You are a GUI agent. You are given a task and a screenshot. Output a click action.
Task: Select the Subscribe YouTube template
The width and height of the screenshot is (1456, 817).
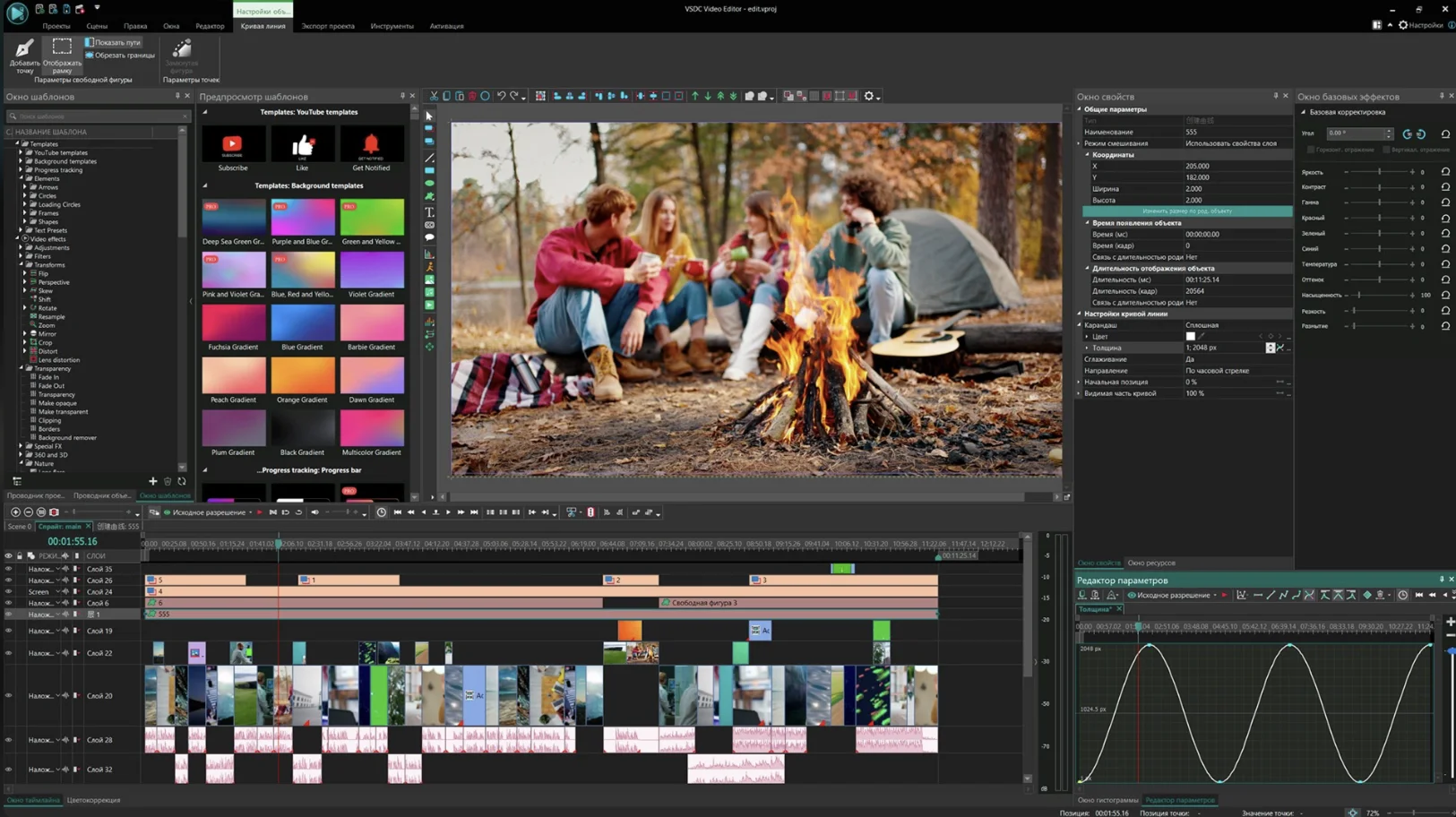[233, 150]
